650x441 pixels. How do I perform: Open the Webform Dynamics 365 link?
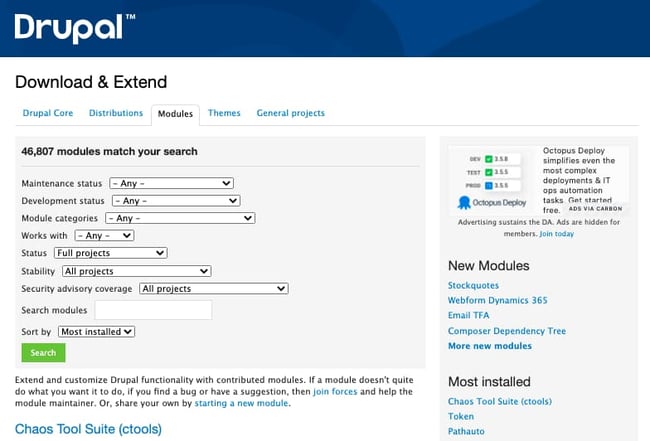point(497,300)
